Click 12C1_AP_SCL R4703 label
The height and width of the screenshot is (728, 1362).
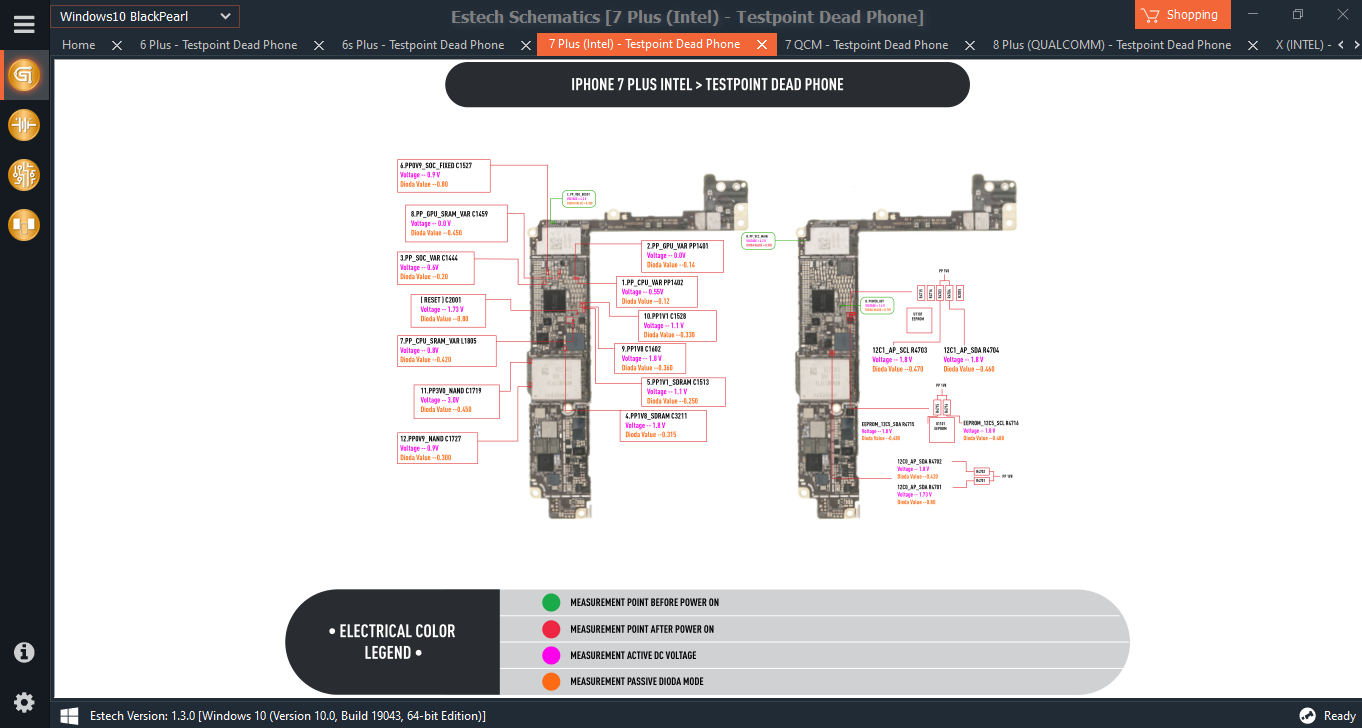click(900, 351)
